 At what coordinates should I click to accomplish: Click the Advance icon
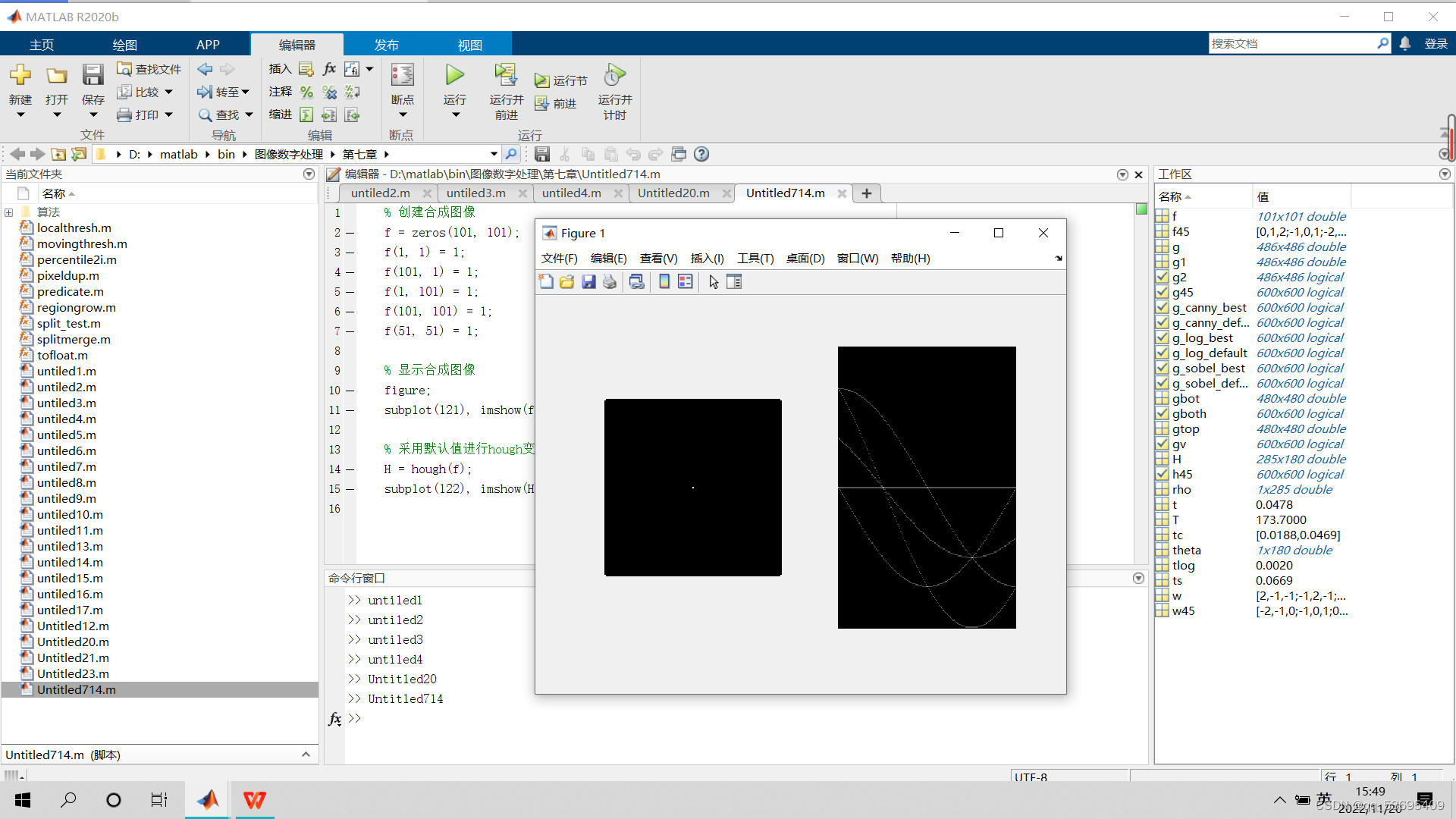pos(541,103)
